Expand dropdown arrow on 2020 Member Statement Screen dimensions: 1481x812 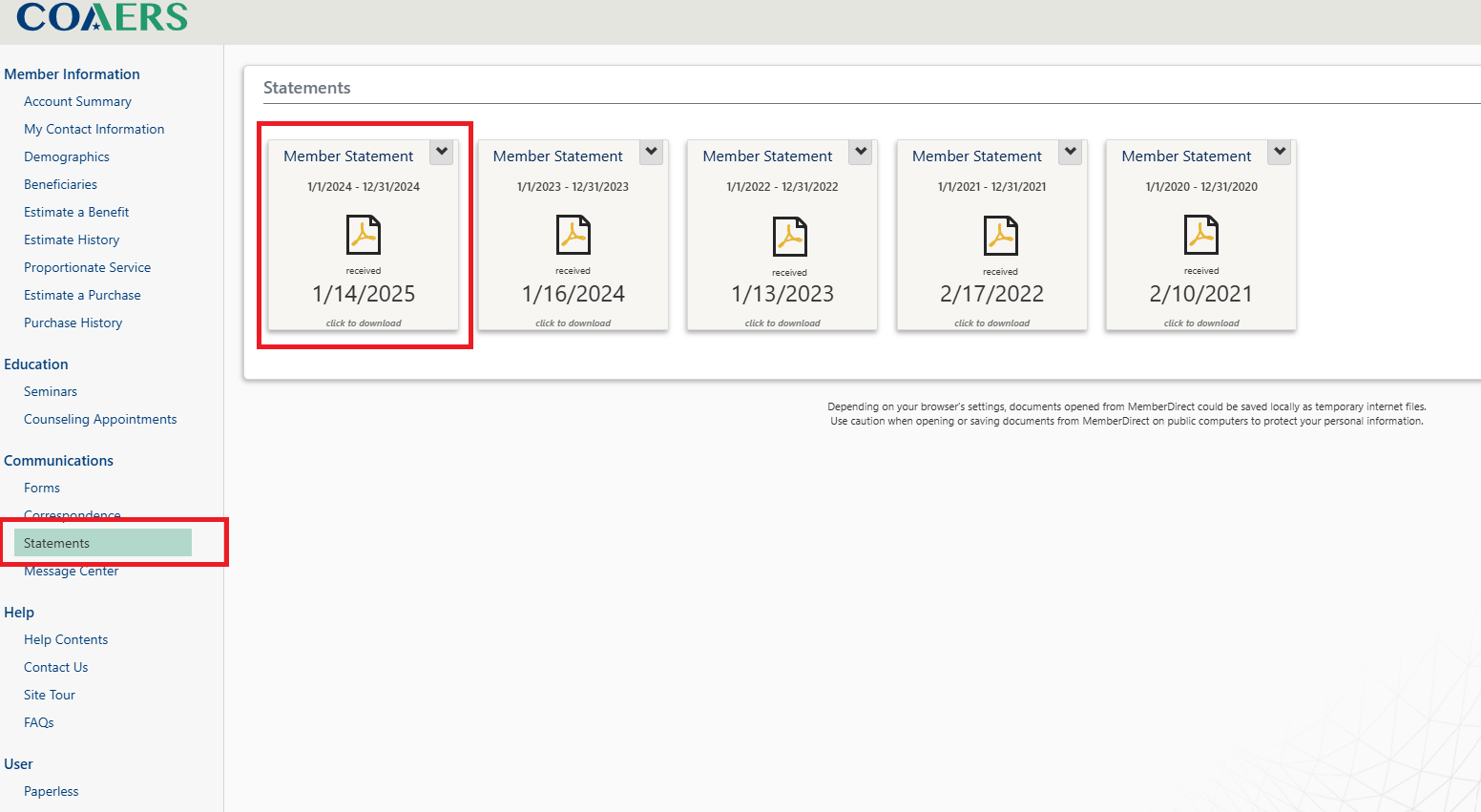[x=1280, y=152]
